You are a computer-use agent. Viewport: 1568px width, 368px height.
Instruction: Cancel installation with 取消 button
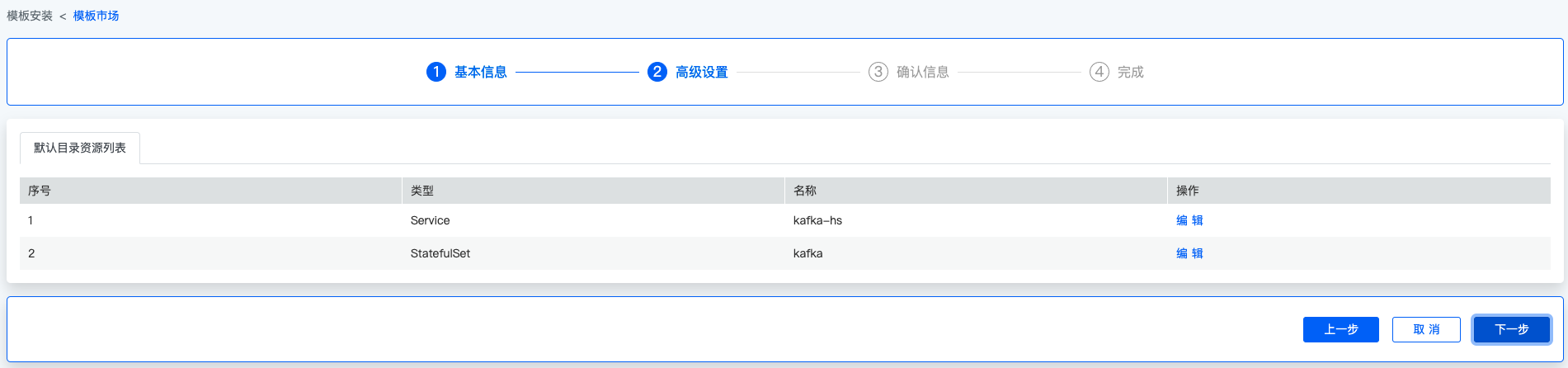1426,329
